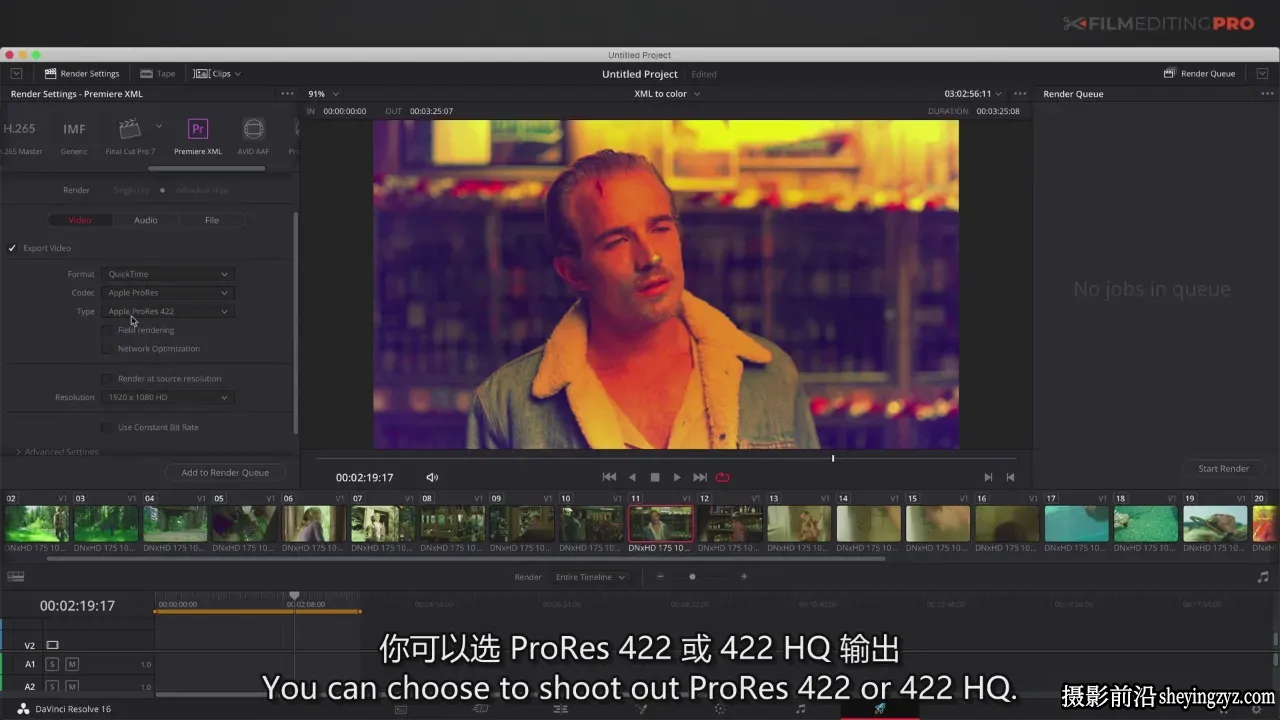
Task: Mute audio track A1
Action: [x=72, y=664]
